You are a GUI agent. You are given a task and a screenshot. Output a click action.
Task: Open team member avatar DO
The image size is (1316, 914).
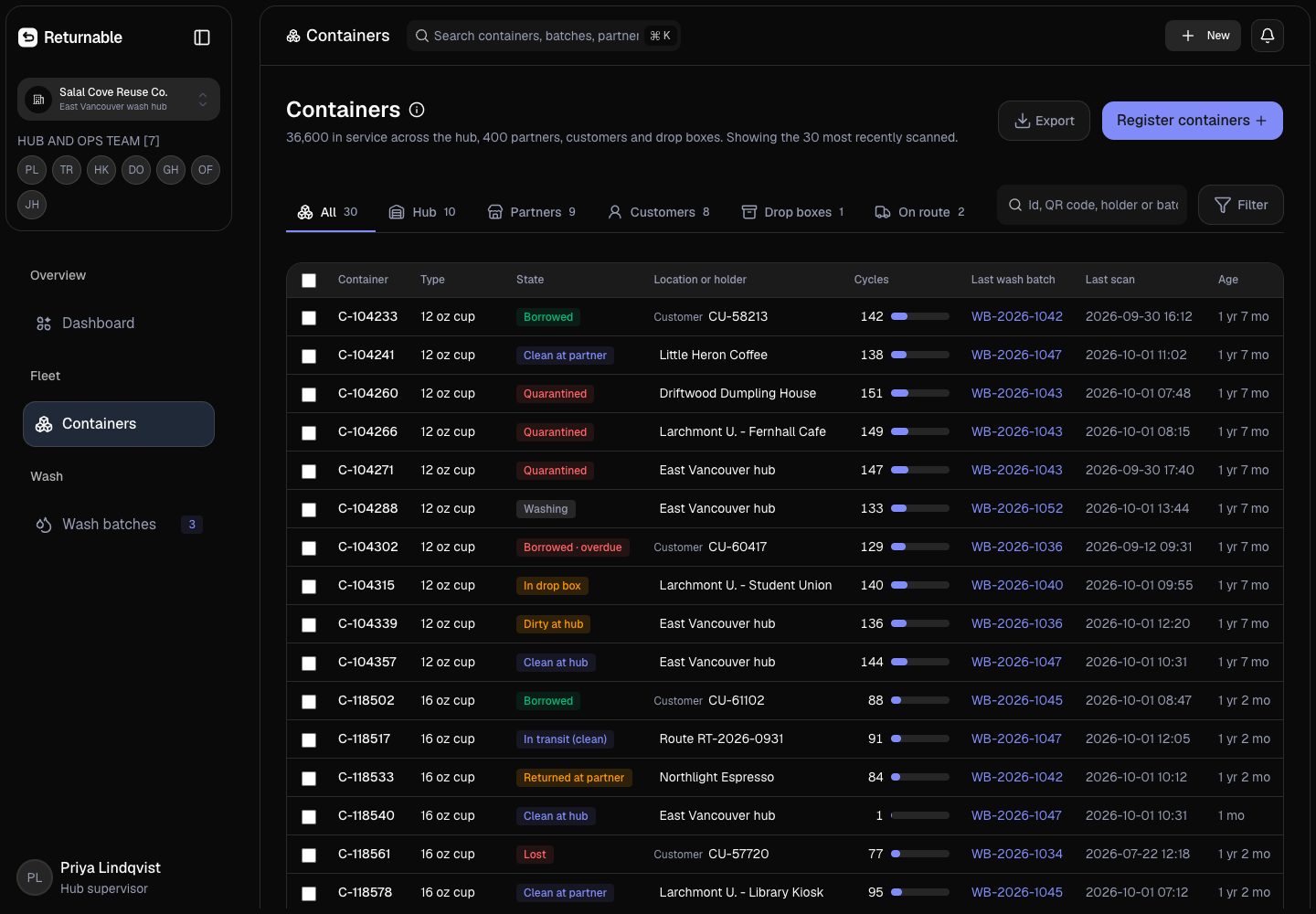(136, 170)
